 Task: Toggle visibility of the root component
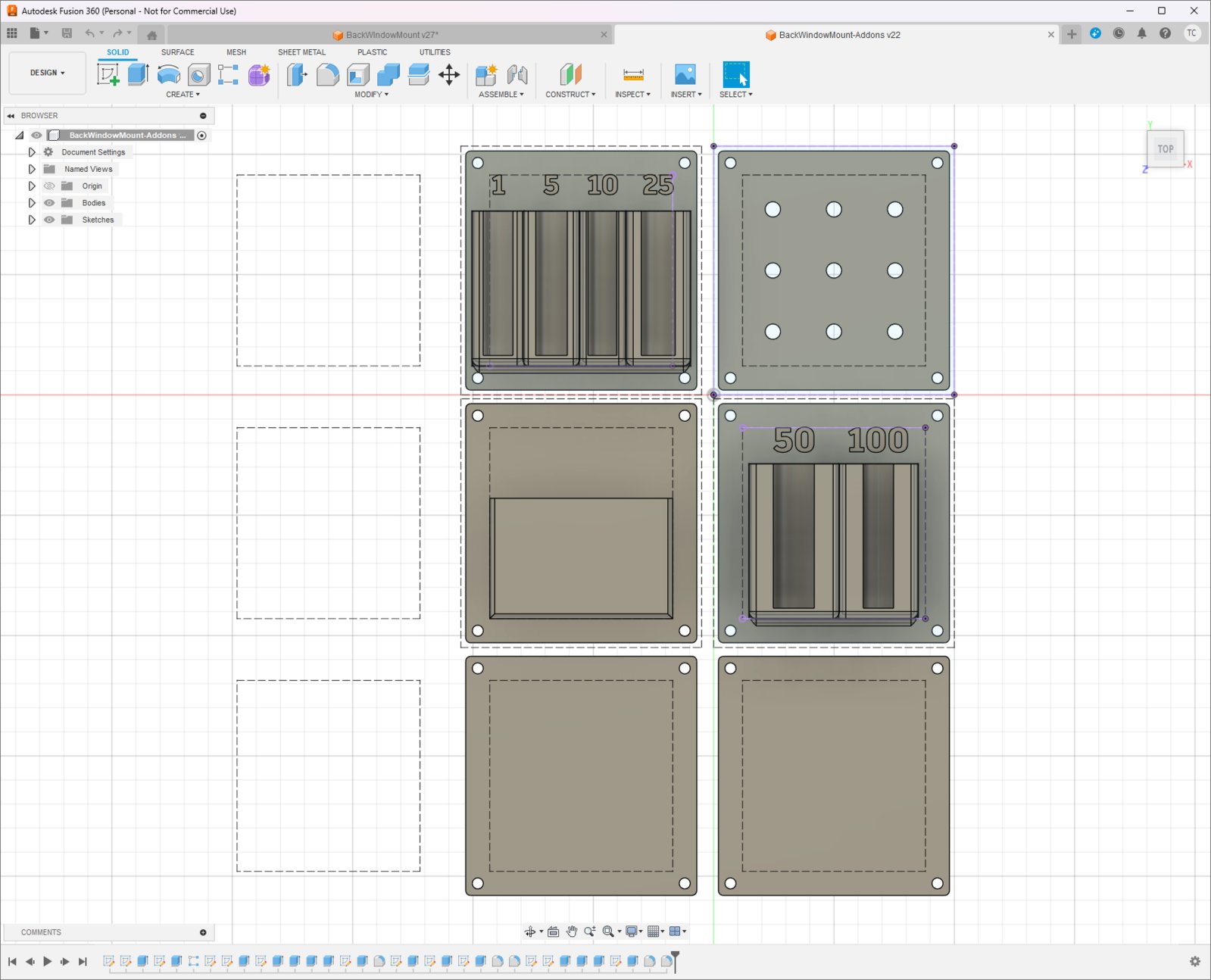tap(36, 136)
